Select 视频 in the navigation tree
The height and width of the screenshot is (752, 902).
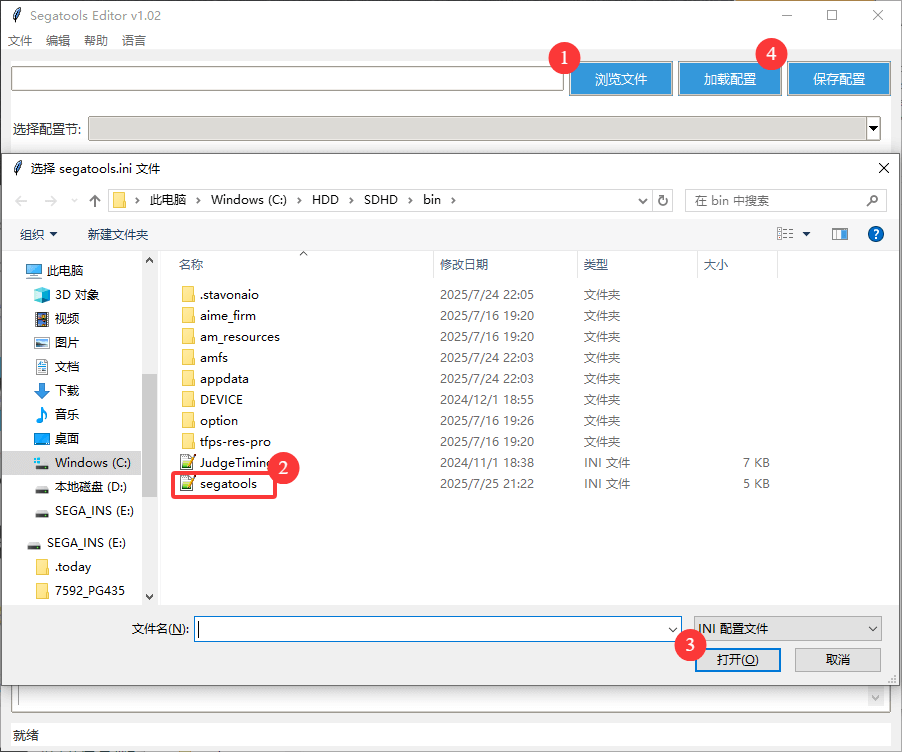[x=57, y=319]
